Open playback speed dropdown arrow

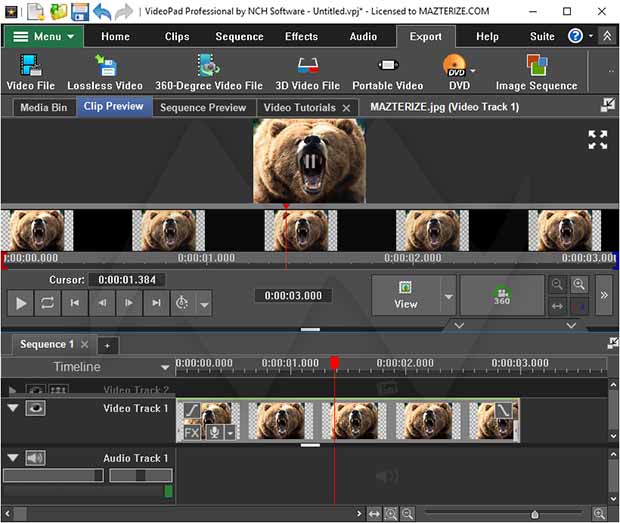[204, 304]
